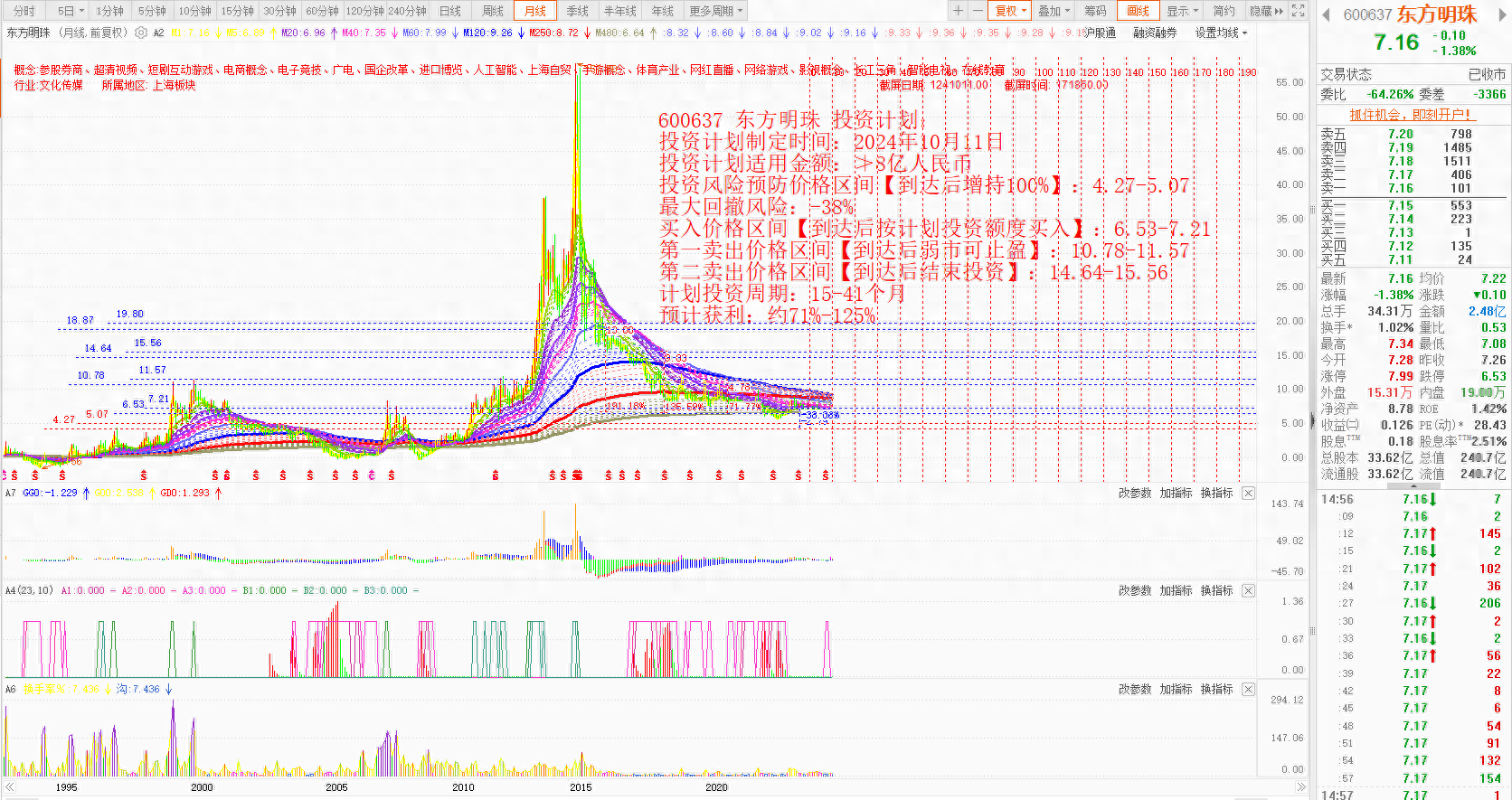The width and height of the screenshot is (1512, 800).
Task: Click the 2005 year label on timeline
Action: 336,787
